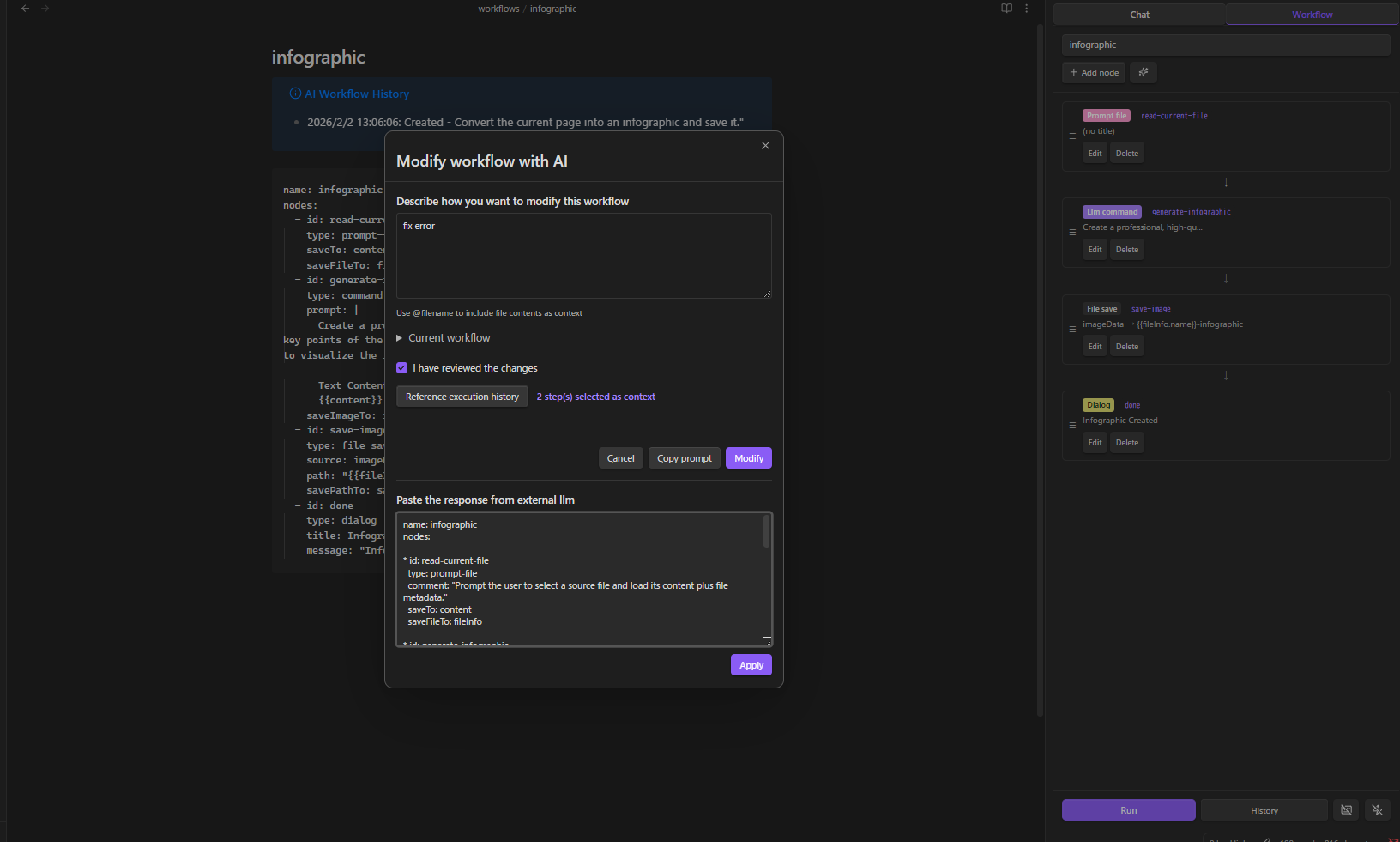The width and height of the screenshot is (1400, 842).
Task: Open the three-dot options menu in top bar
Action: [1026, 8]
